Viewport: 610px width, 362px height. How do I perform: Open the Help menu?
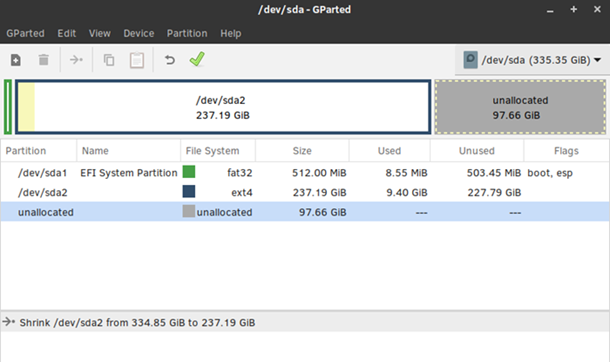(x=231, y=33)
